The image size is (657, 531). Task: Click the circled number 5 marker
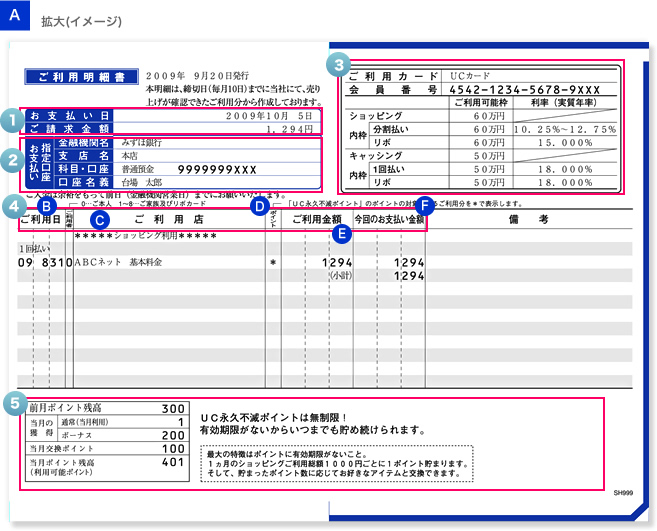12,404
